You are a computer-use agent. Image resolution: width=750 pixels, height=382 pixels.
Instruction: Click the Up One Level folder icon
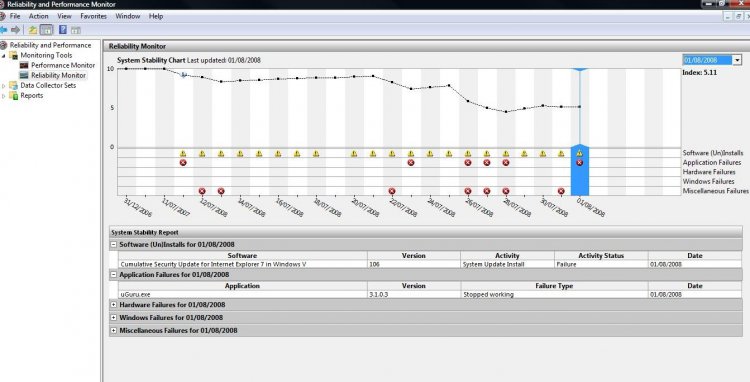point(33,30)
